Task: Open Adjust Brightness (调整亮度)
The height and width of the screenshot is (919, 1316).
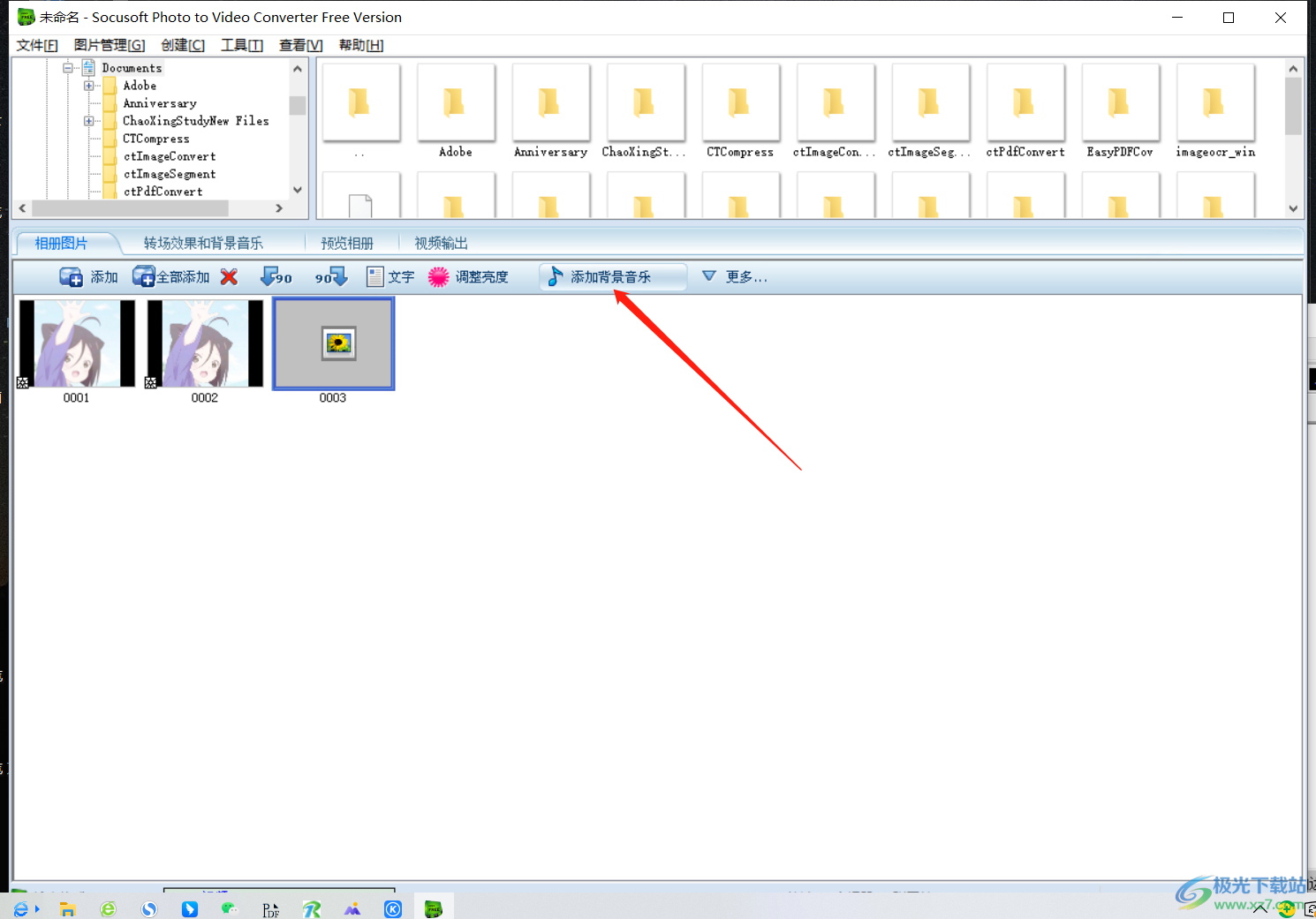Action: 469,277
